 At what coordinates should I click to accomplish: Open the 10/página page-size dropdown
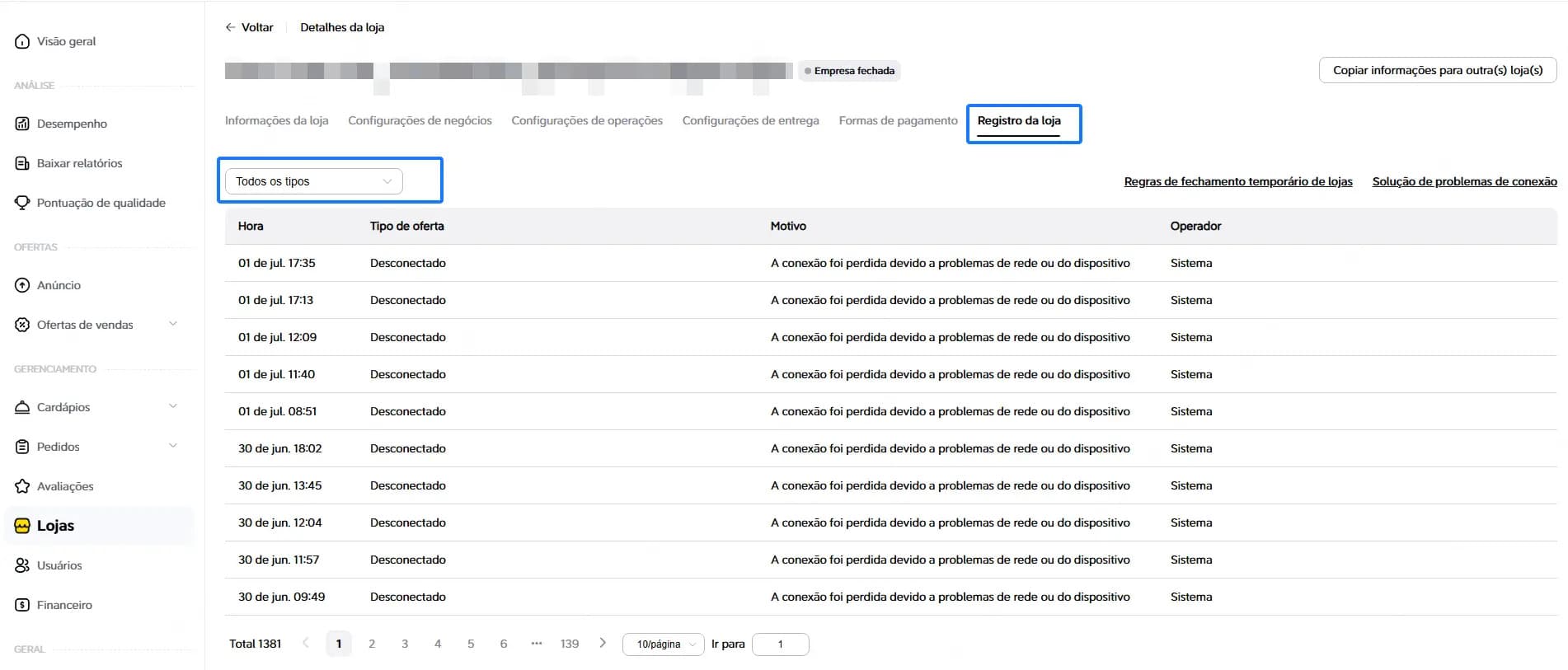pyautogui.click(x=664, y=644)
